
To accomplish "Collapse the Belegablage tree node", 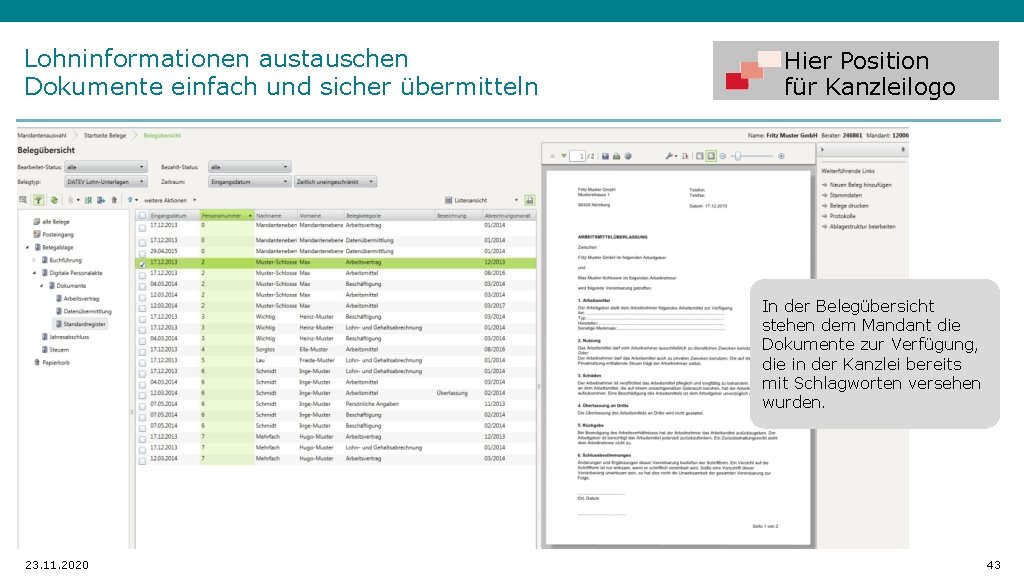I will tap(27, 248).
